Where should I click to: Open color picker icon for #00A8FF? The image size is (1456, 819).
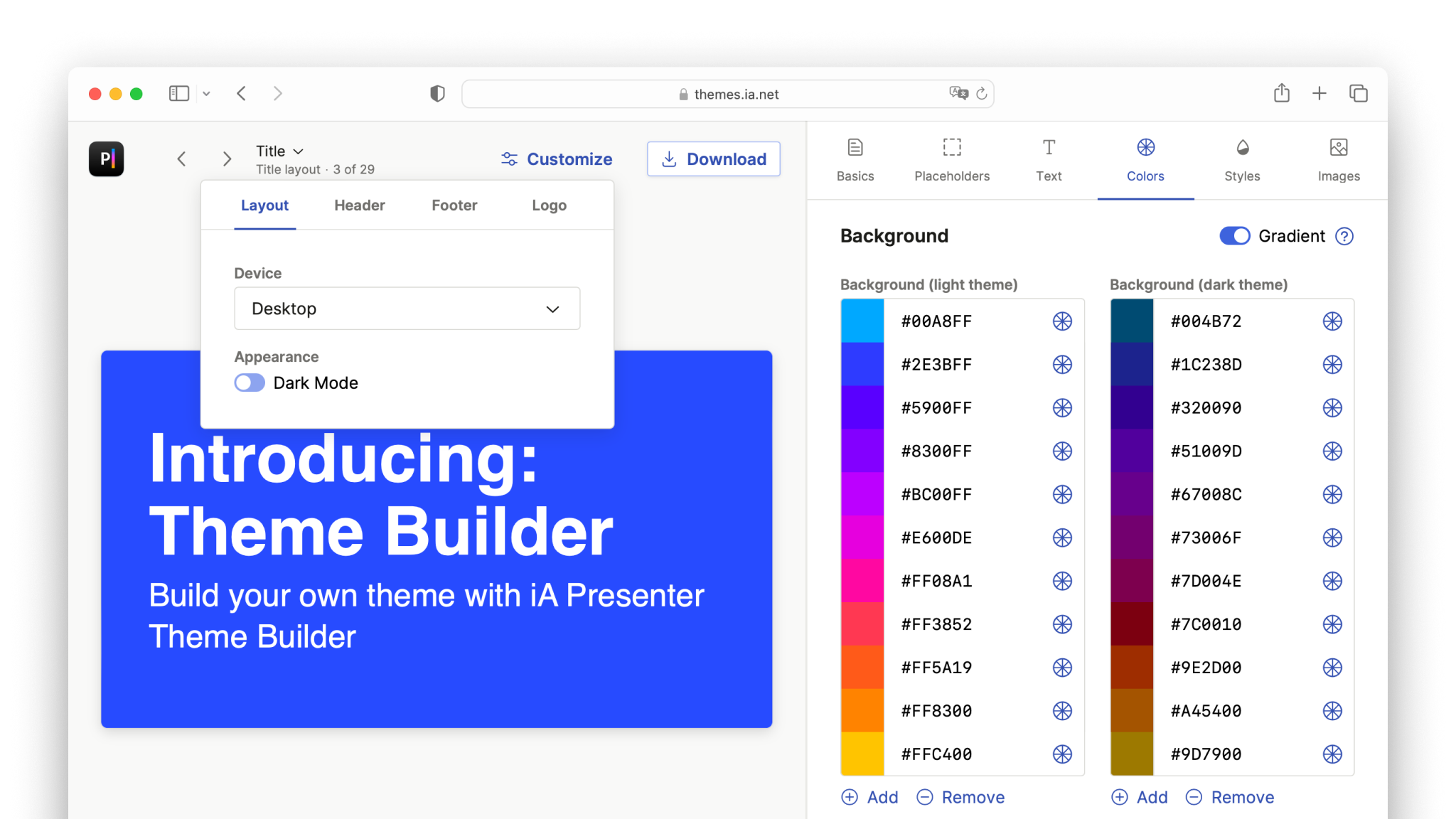tap(1062, 321)
